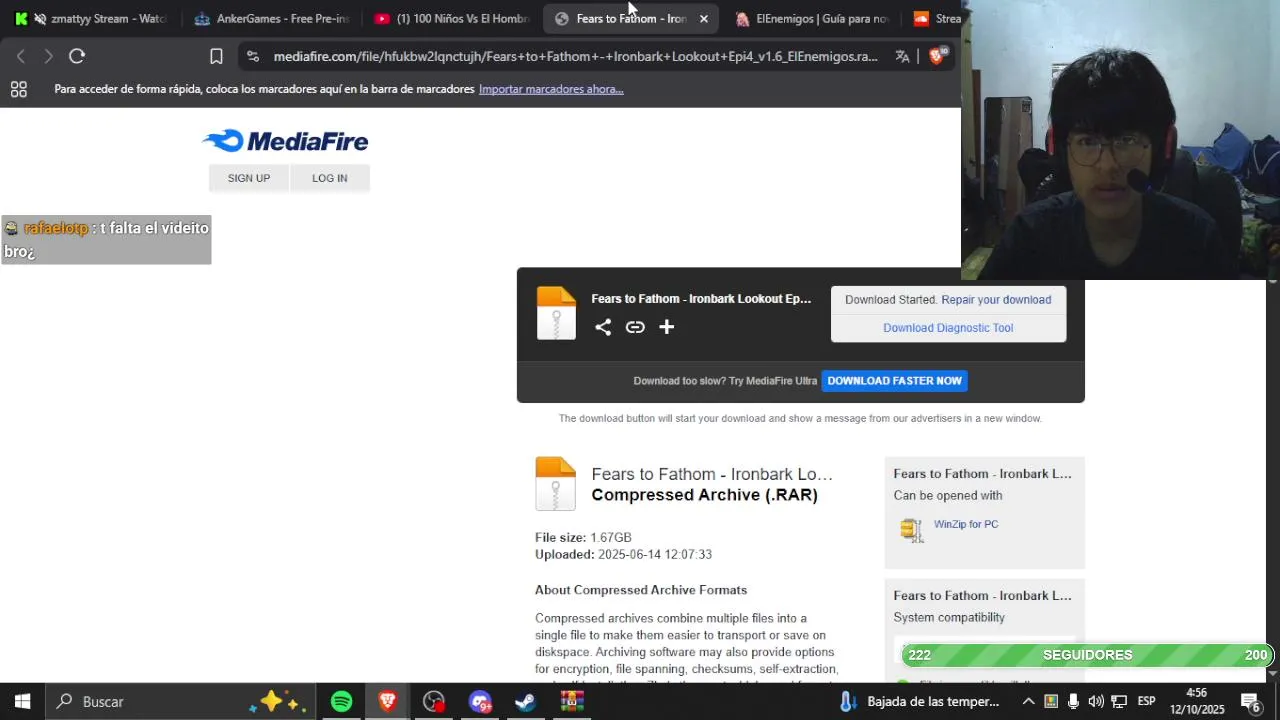The height and width of the screenshot is (720, 1280).
Task: Click the ESP language indicator
Action: click(x=1147, y=701)
